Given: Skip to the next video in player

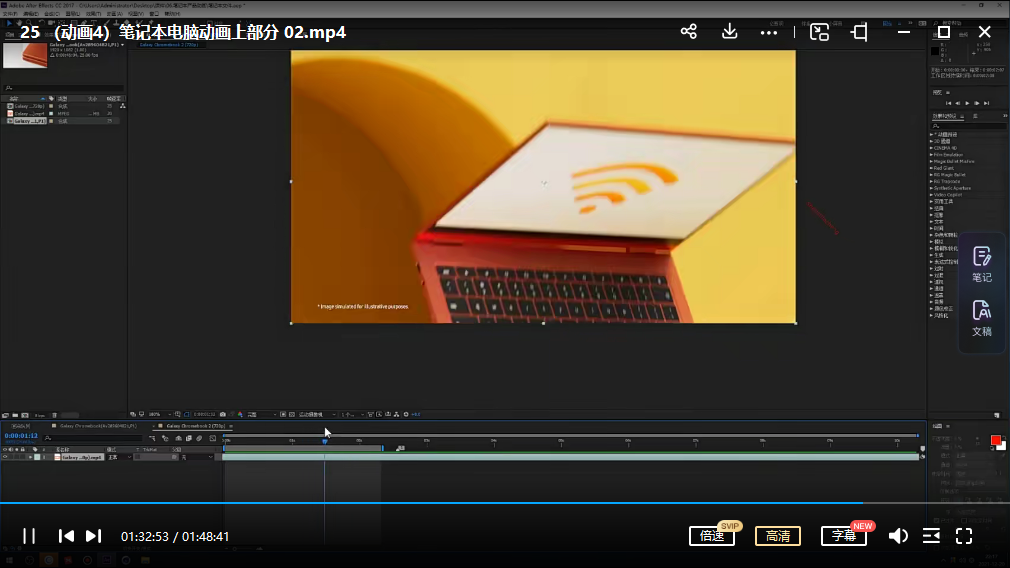Looking at the screenshot, I should pyautogui.click(x=93, y=536).
